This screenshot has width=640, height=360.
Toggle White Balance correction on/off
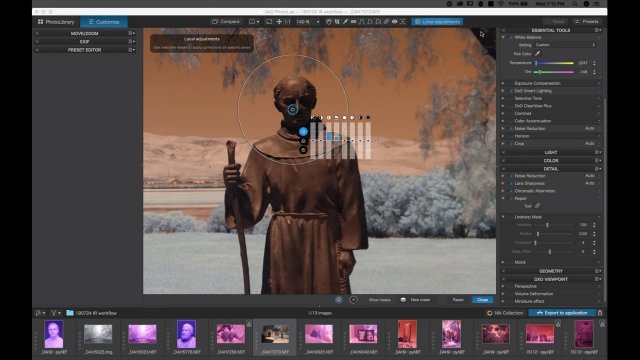coord(511,37)
